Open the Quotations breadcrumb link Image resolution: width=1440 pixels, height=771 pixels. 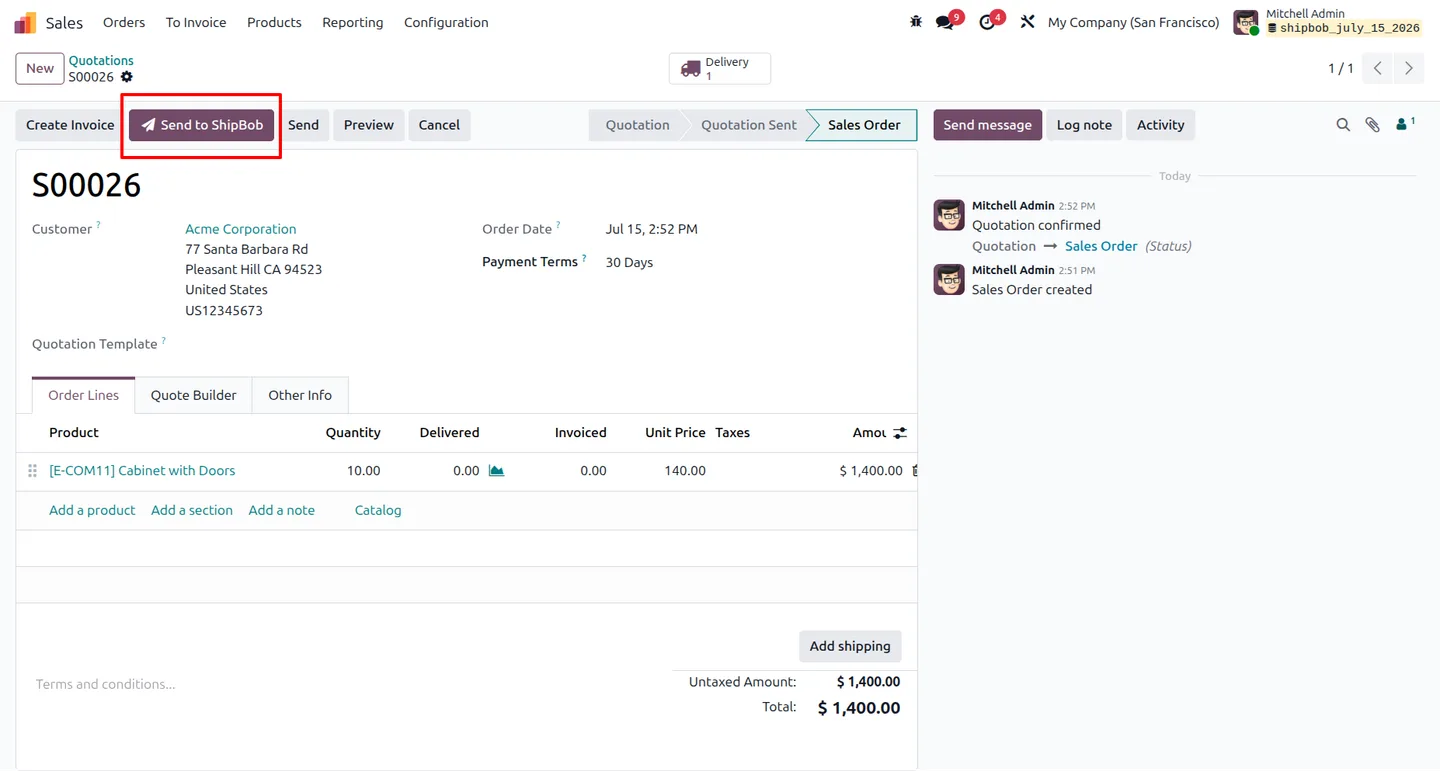101,60
